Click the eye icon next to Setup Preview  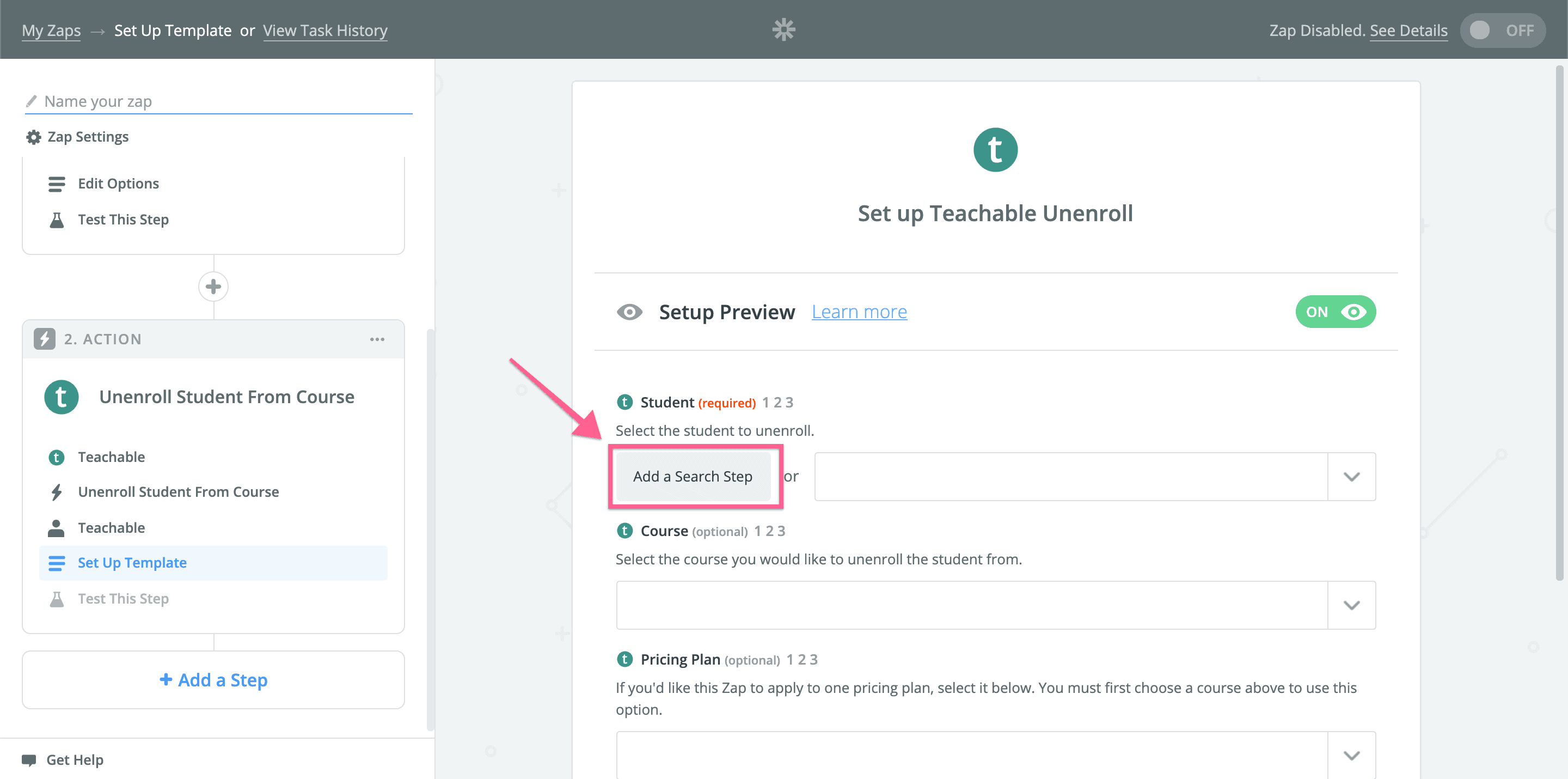(x=629, y=312)
